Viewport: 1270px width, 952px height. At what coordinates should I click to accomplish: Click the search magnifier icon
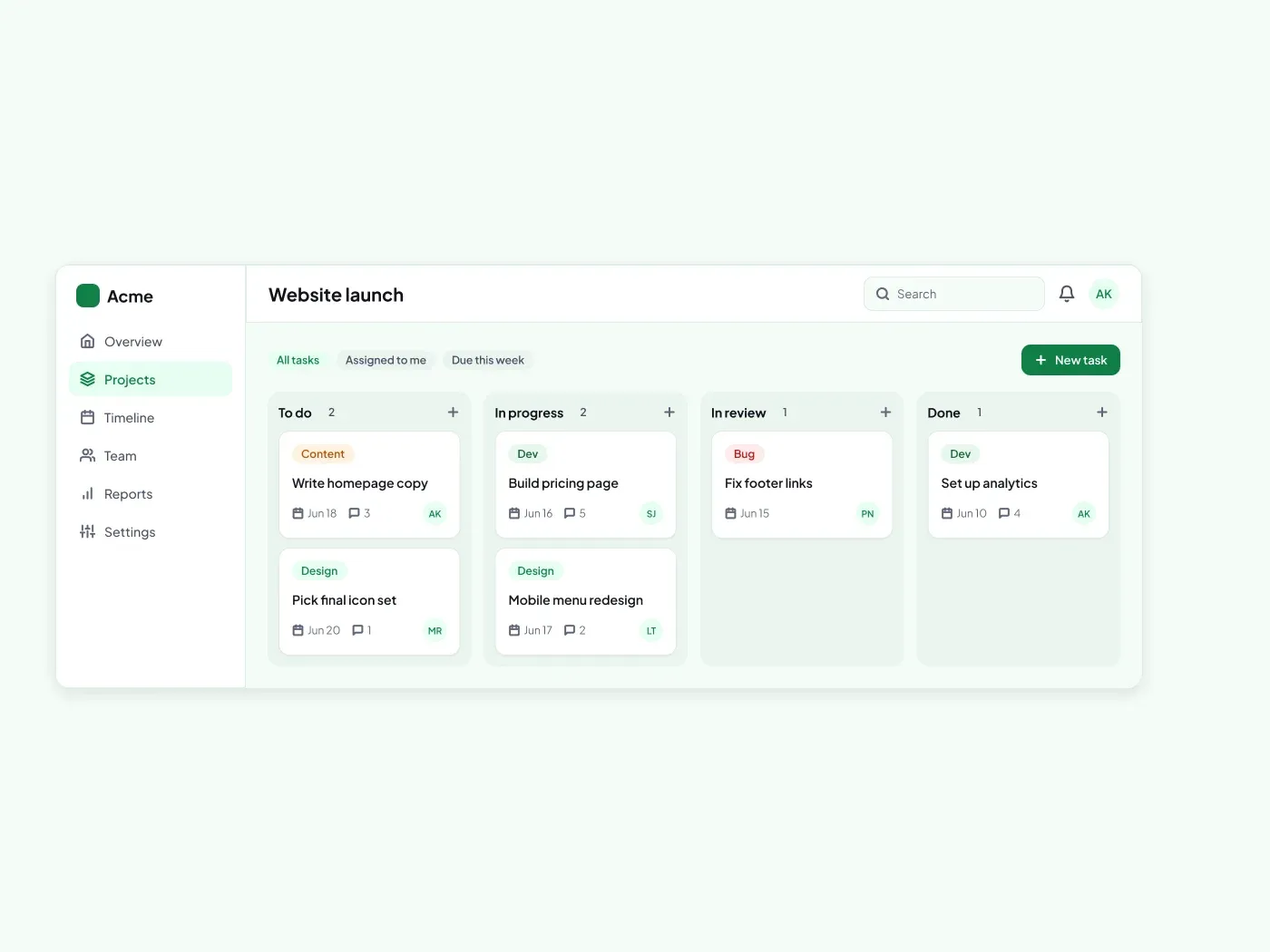click(883, 294)
